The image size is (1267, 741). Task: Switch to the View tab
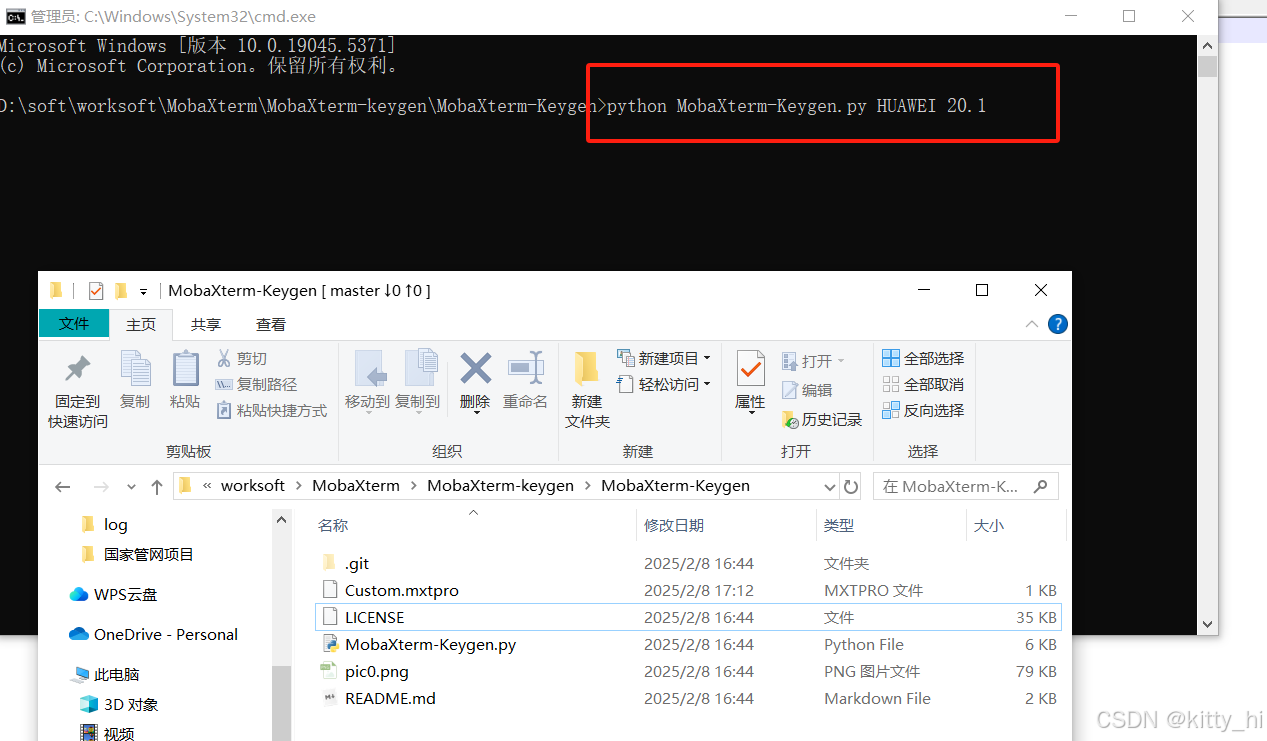(x=271, y=324)
